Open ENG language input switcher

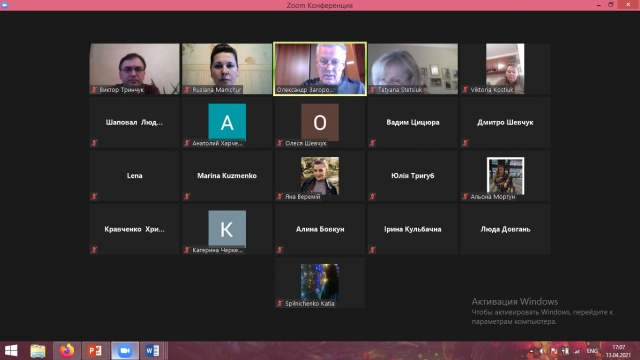click(x=592, y=351)
